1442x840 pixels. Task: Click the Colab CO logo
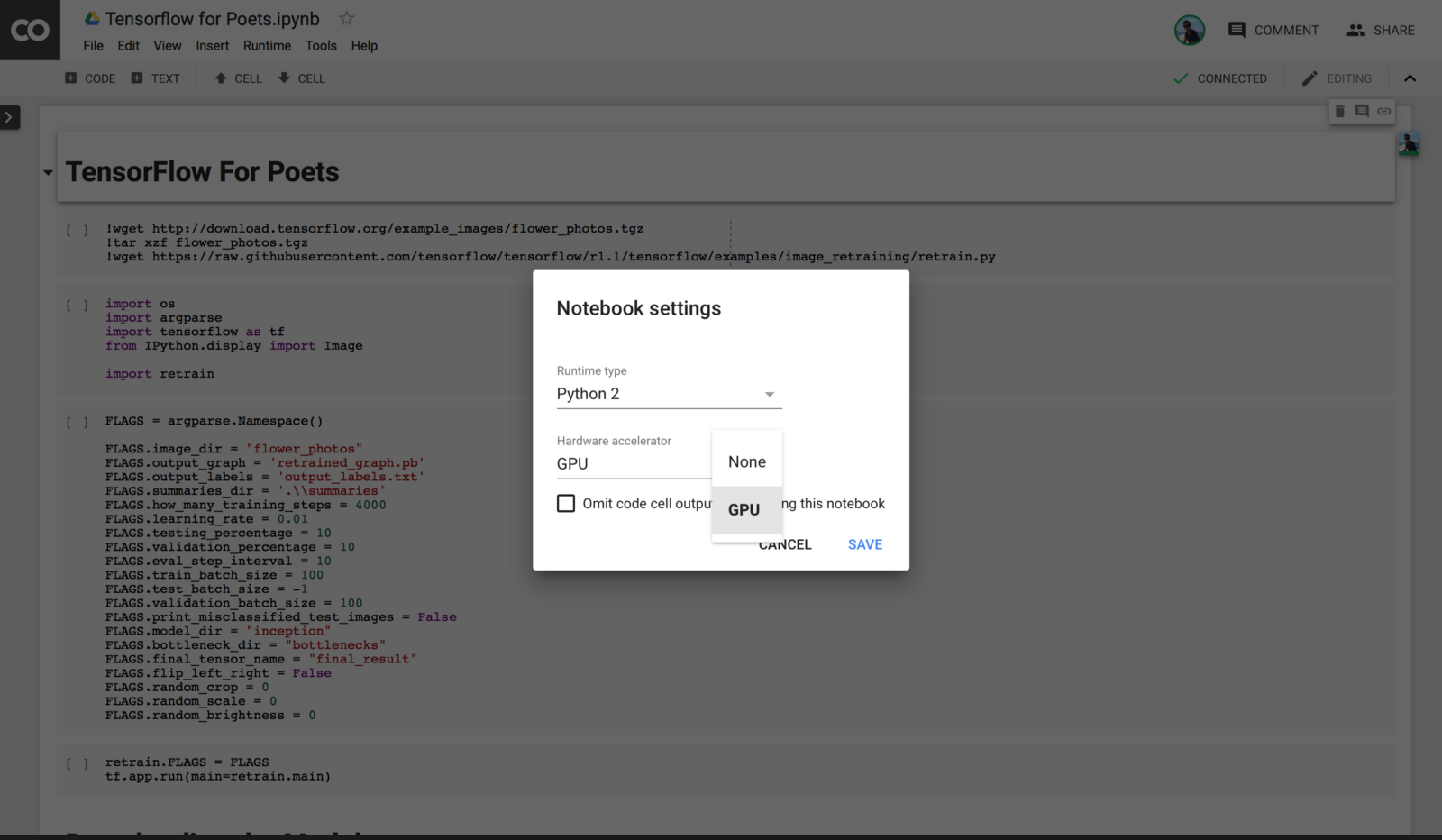(30, 30)
